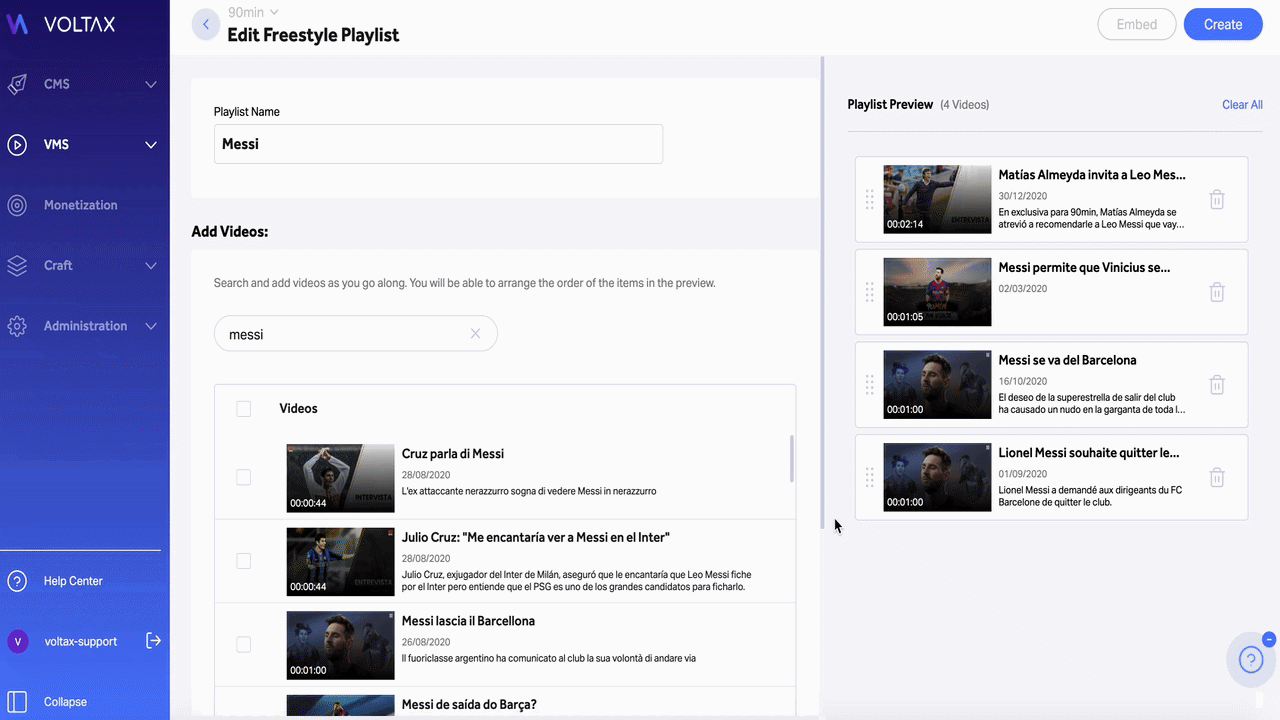Click the Craft layers icon
This screenshot has height=720, width=1280.
pyautogui.click(x=17, y=266)
